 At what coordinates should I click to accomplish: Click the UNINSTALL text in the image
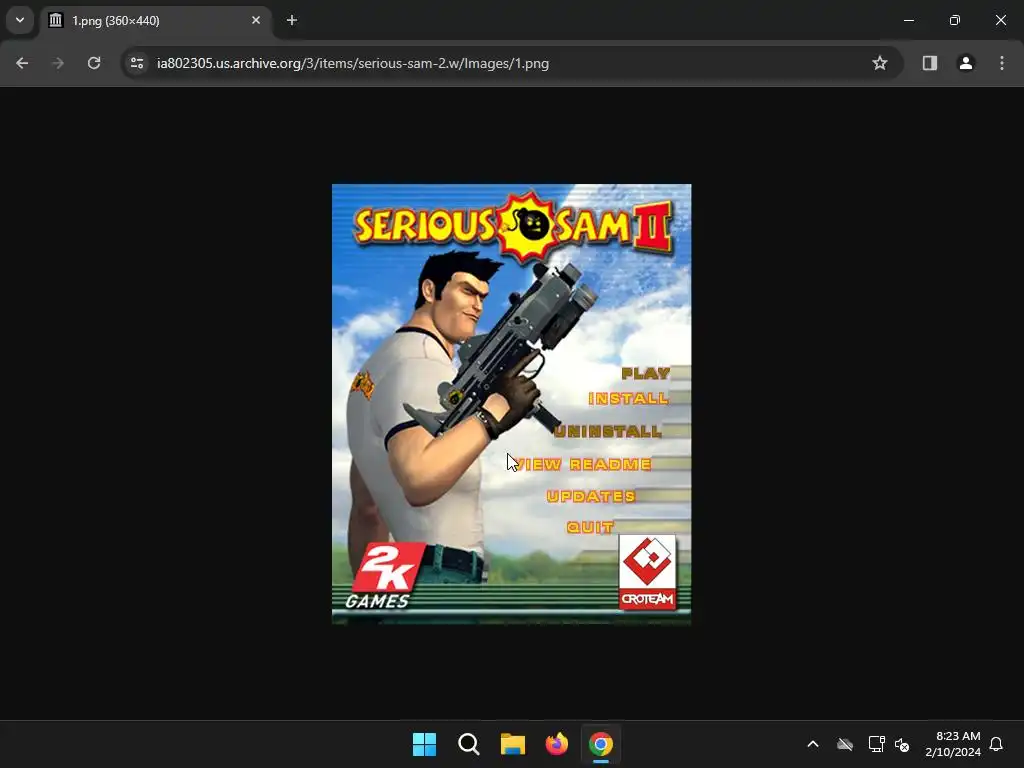(x=608, y=431)
